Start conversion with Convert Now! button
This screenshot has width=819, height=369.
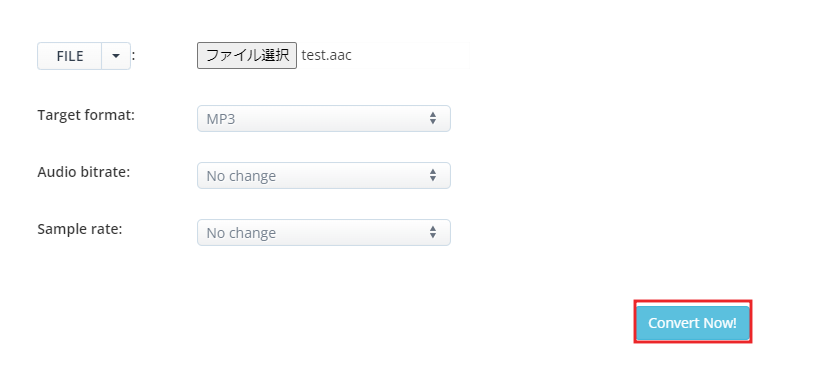click(x=693, y=323)
